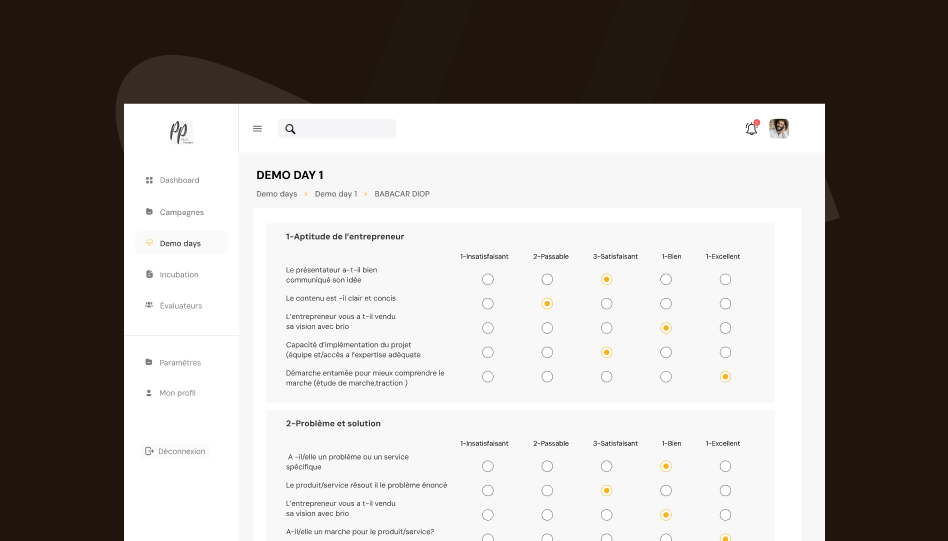This screenshot has width=948, height=541.
Task: Click the Demo days icon
Action: point(149,243)
